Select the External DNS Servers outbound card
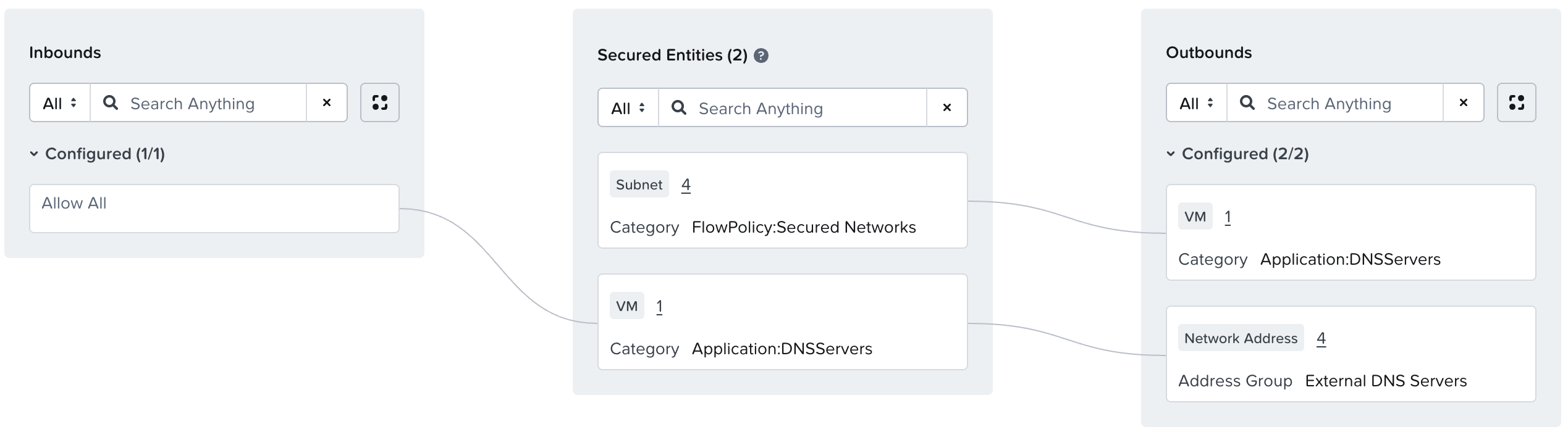1568x432 pixels. point(1351,354)
